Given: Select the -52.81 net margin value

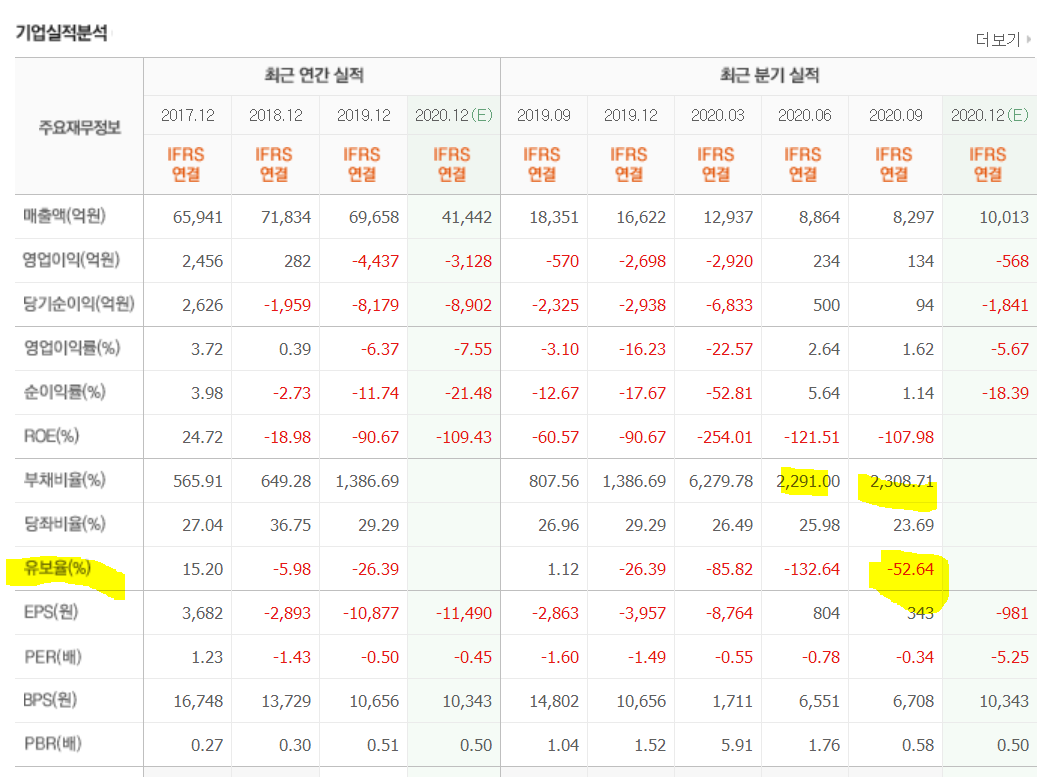Looking at the screenshot, I should [729, 393].
